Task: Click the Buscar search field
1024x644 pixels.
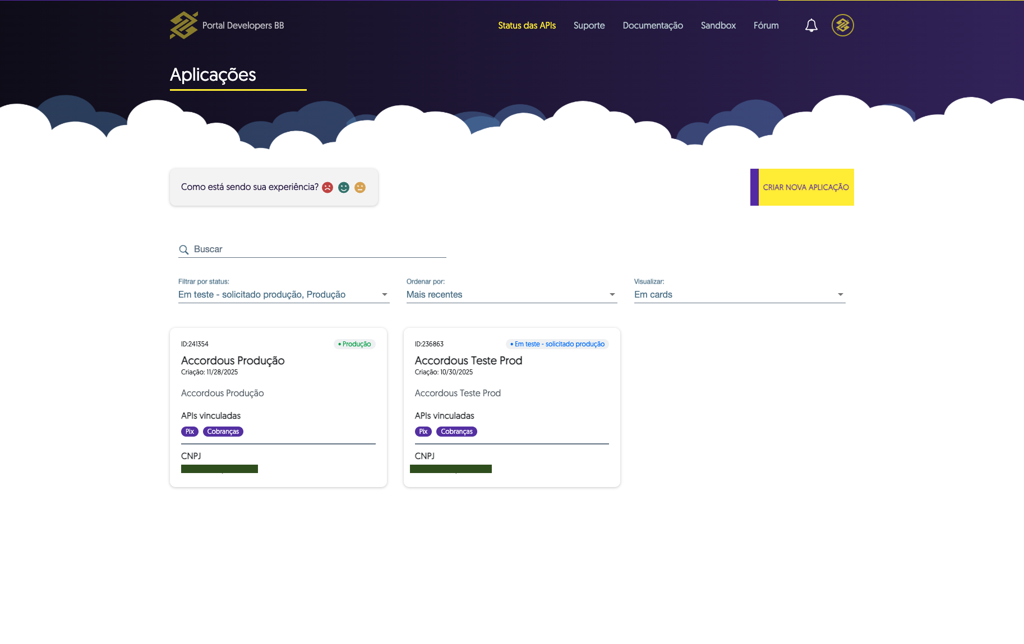Action: pyautogui.click(x=312, y=250)
